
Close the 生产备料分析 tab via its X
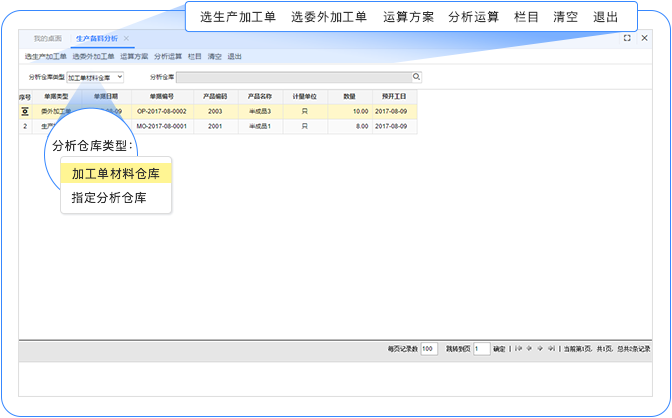click(x=126, y=38)
